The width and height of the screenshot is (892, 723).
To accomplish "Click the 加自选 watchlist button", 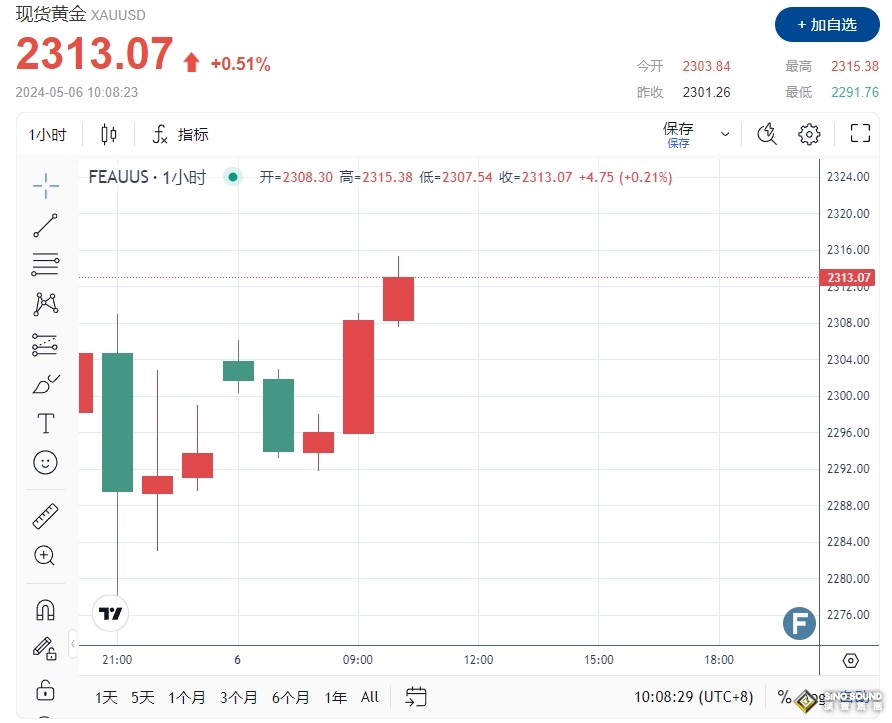I will pos(827,25).
